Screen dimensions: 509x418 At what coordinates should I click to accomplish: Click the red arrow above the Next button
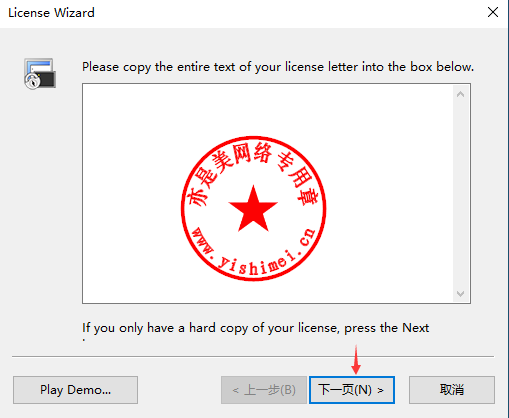[x=356, y=359]
